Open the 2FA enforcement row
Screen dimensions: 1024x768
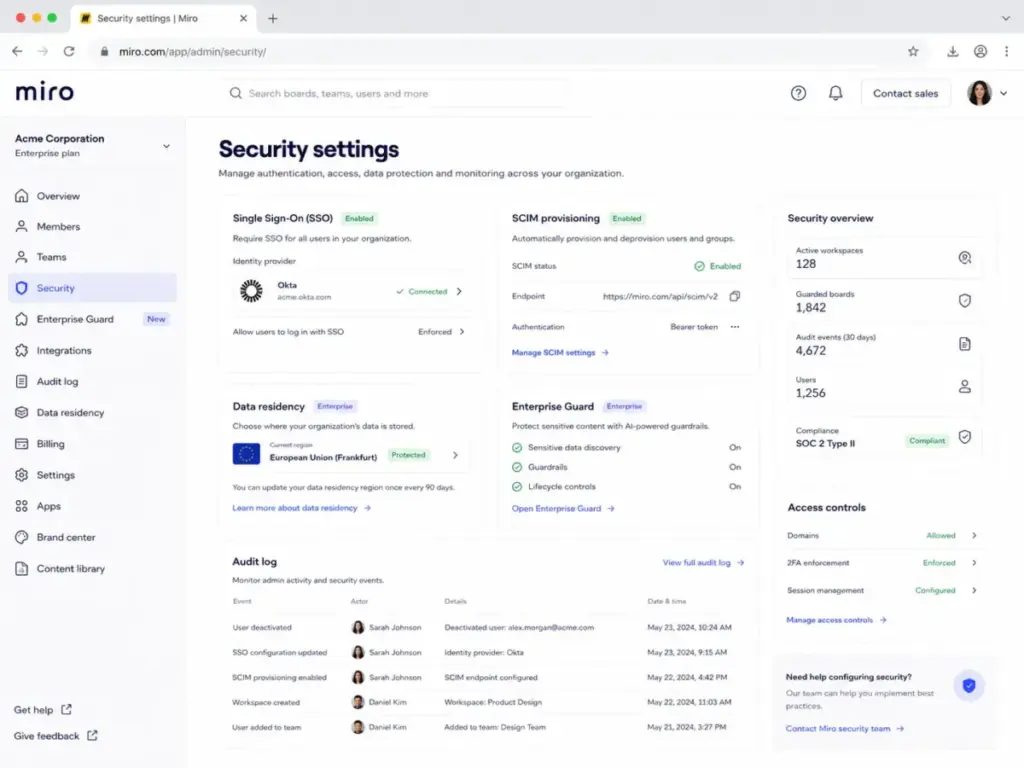tap(882, 563)
